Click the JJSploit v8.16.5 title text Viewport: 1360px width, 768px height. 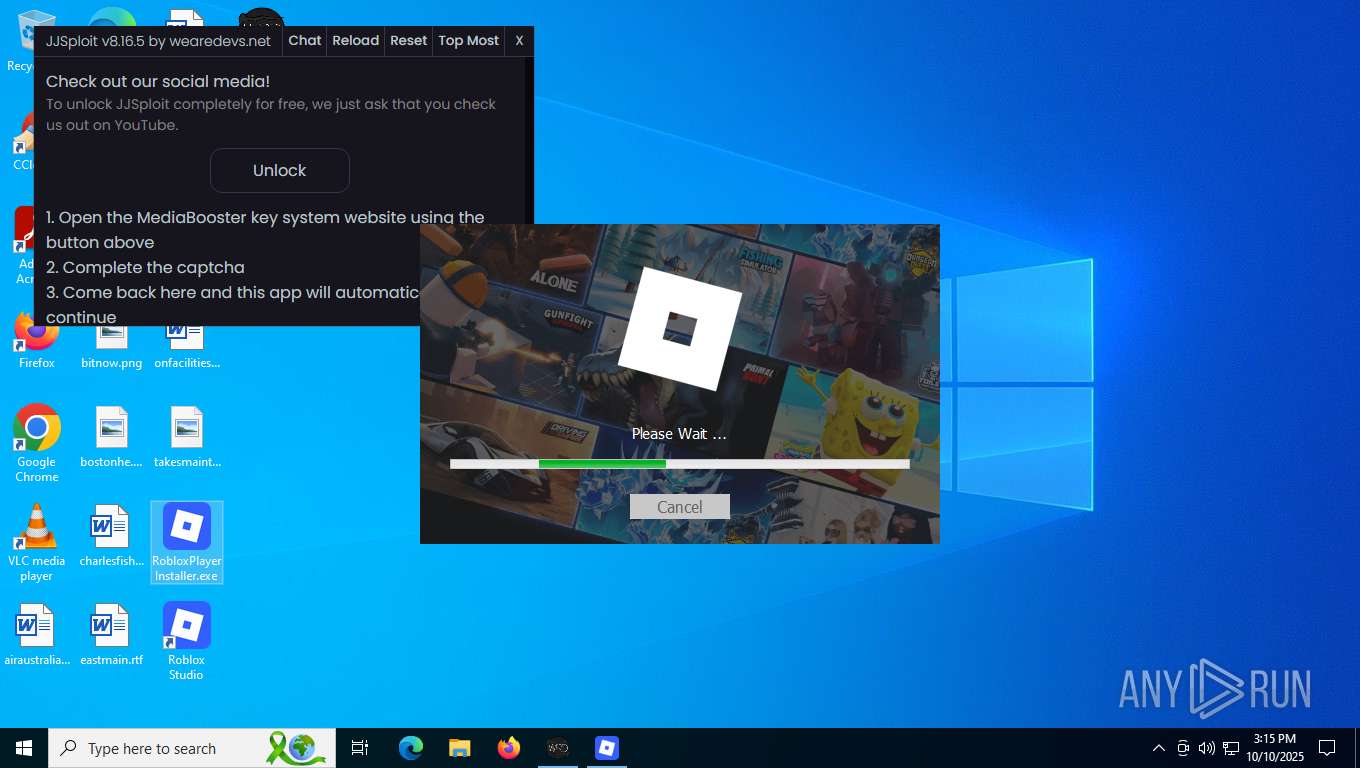[x=158, y=41]
